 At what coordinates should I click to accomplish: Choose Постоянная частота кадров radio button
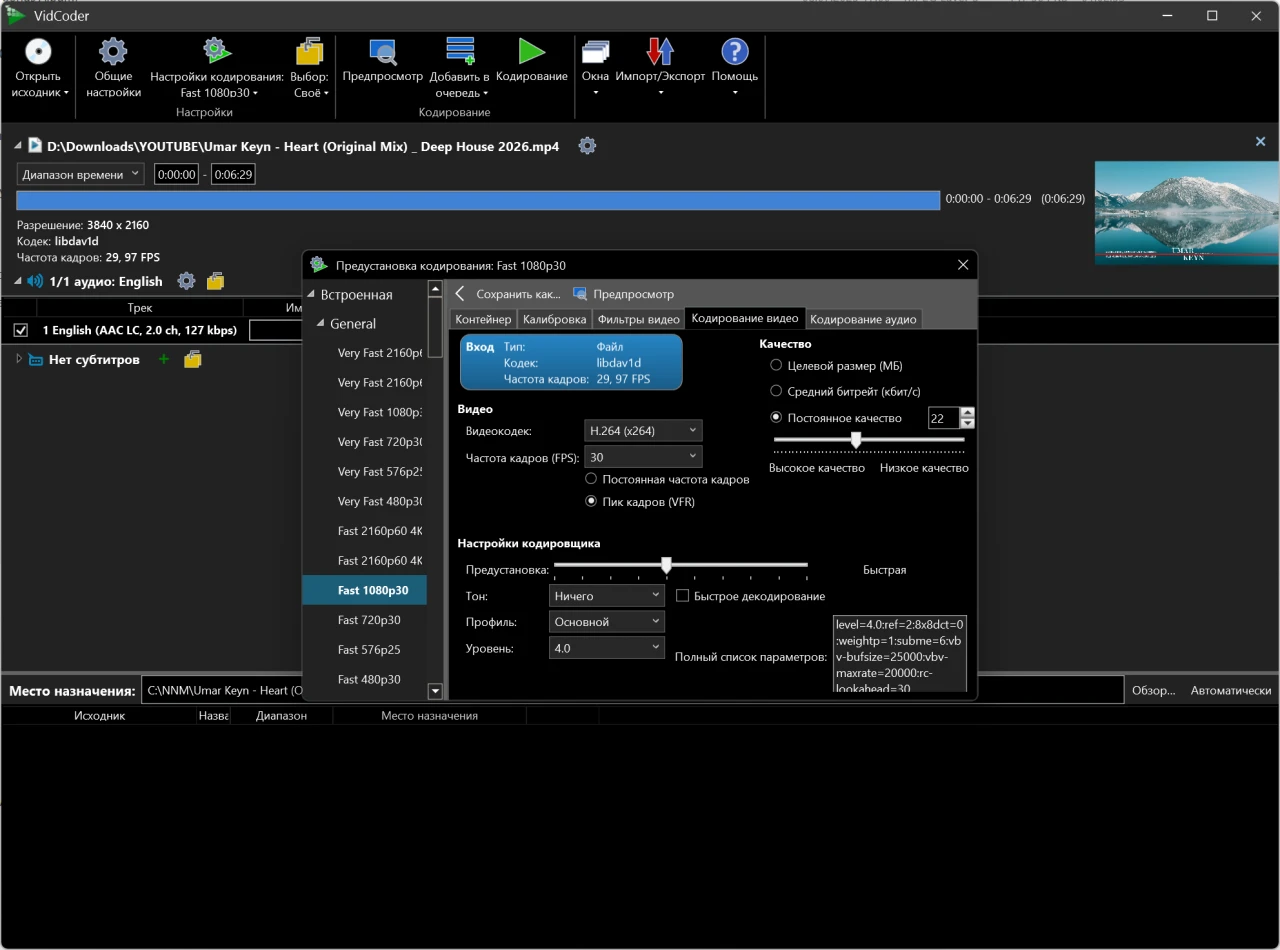point(591,479)
